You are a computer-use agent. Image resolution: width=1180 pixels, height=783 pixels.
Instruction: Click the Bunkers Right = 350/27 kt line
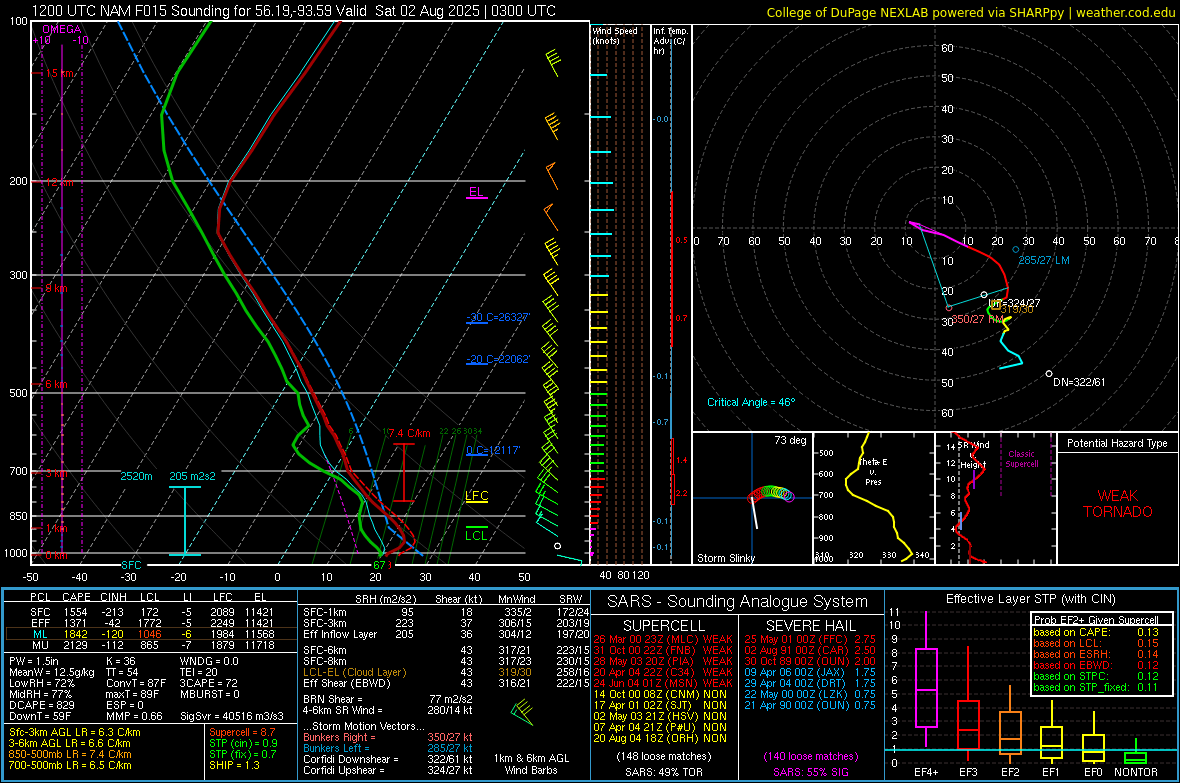388,737
